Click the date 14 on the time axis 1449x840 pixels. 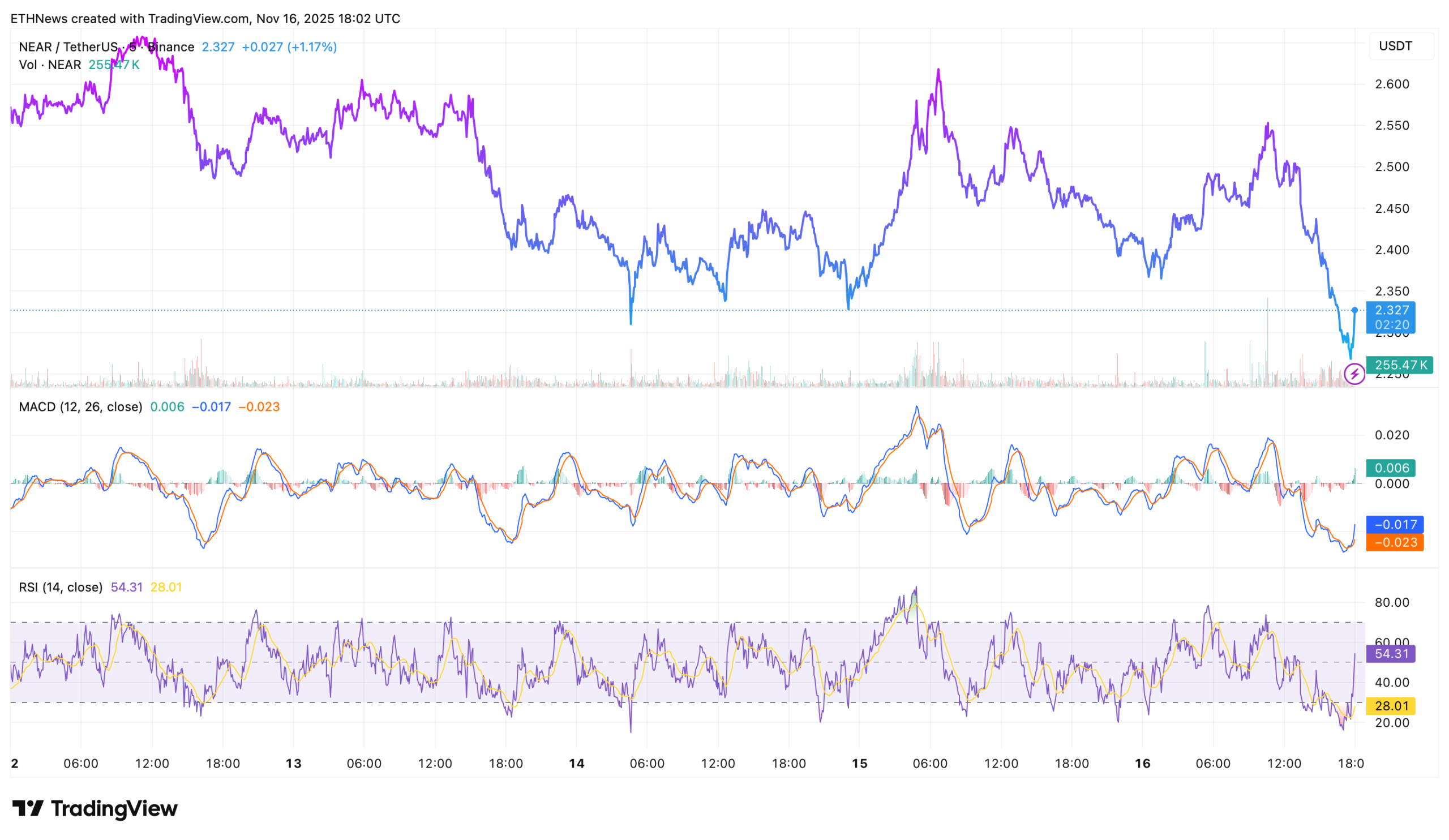tap(576, 764)
